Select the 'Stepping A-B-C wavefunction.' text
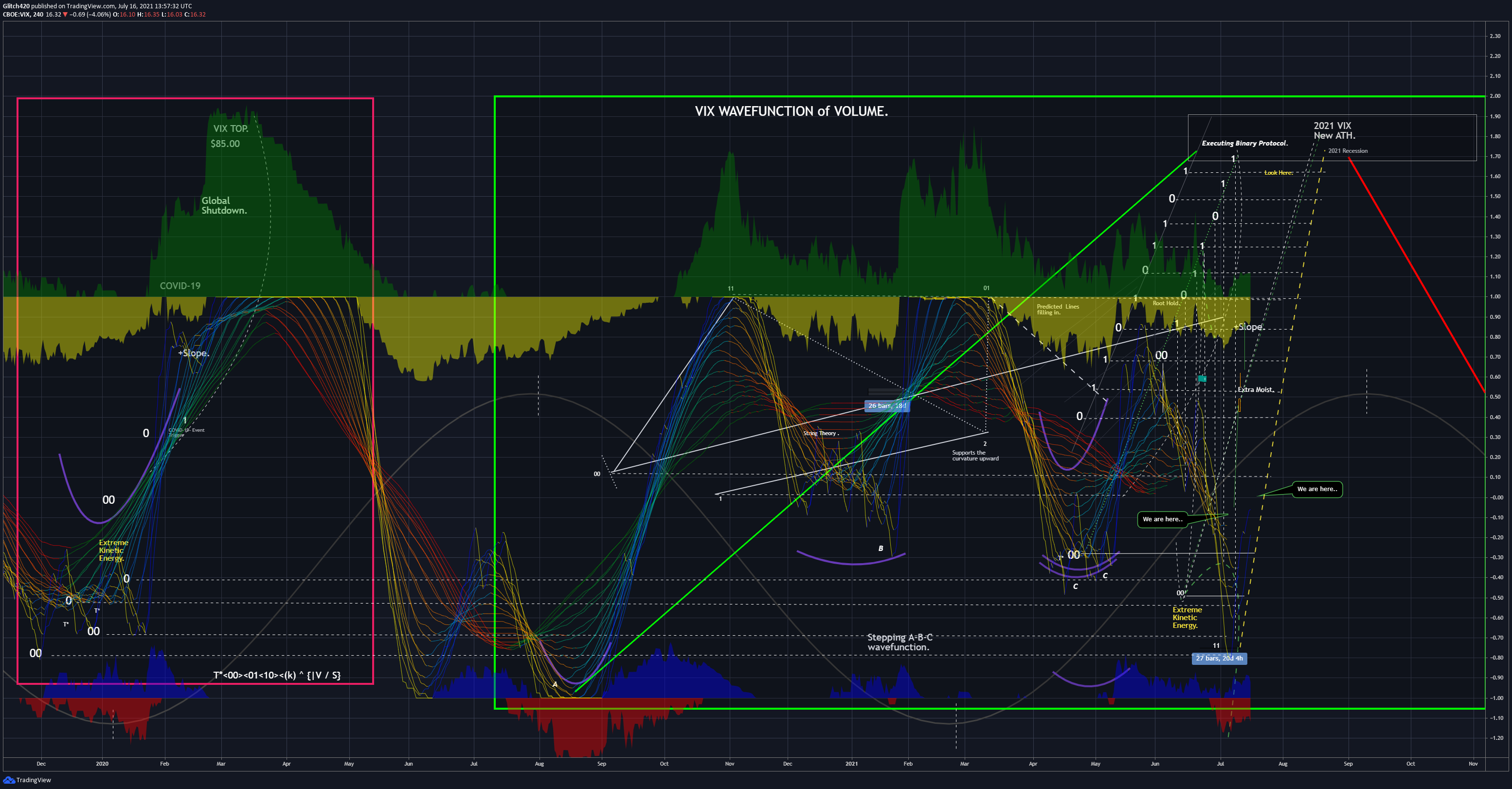Viewport: 1512px width, 789px height. pos(900,642)
